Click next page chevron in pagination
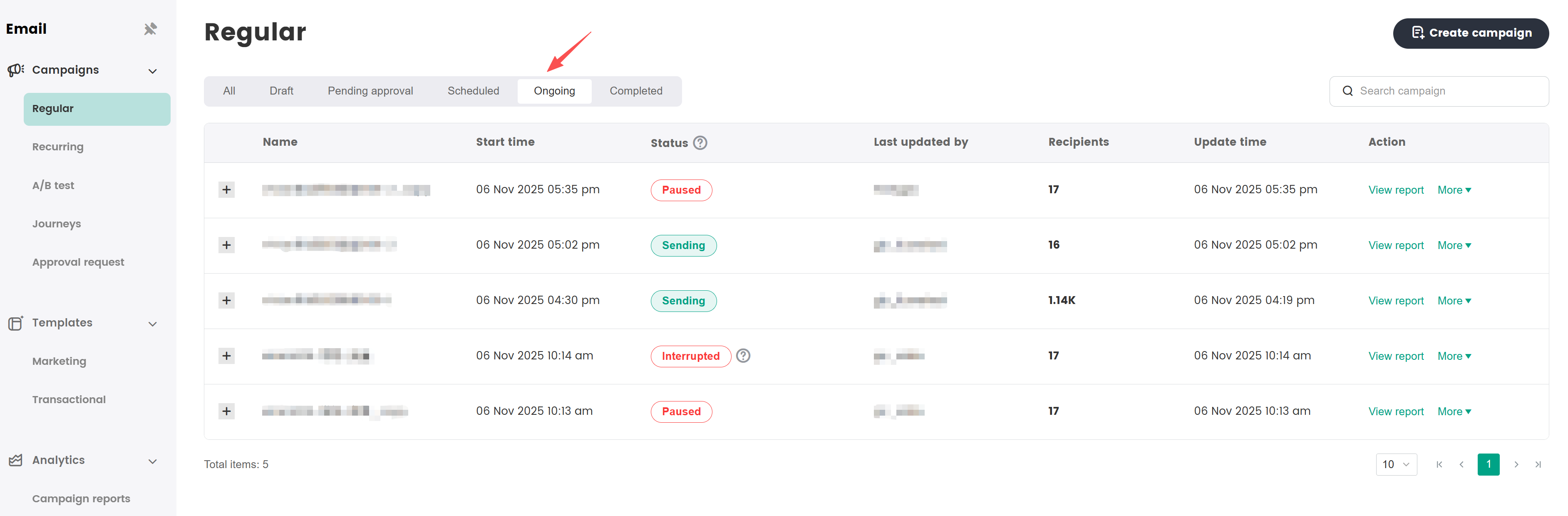The image size is (1568, 516). tap(1516, 464)
